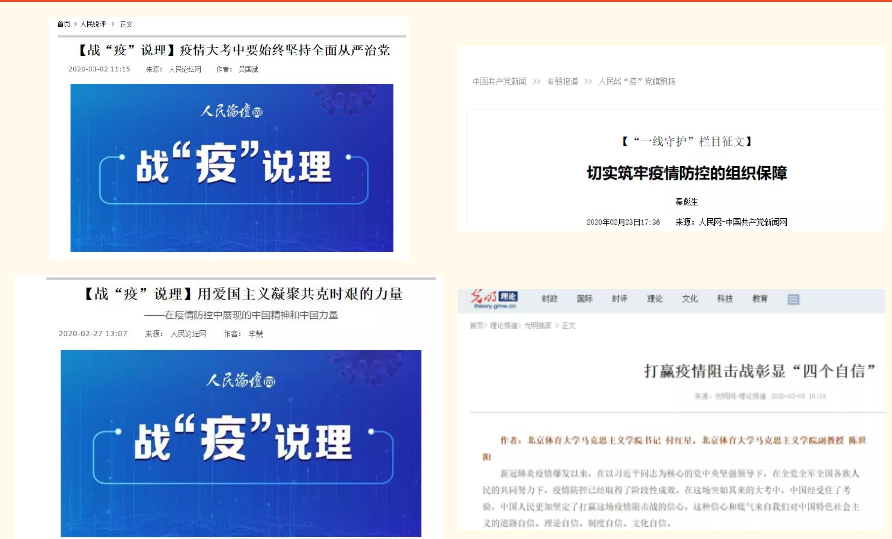892x539 pixels.
Task: Go to the 理论 navigation item
Action: tap(654, 299)
